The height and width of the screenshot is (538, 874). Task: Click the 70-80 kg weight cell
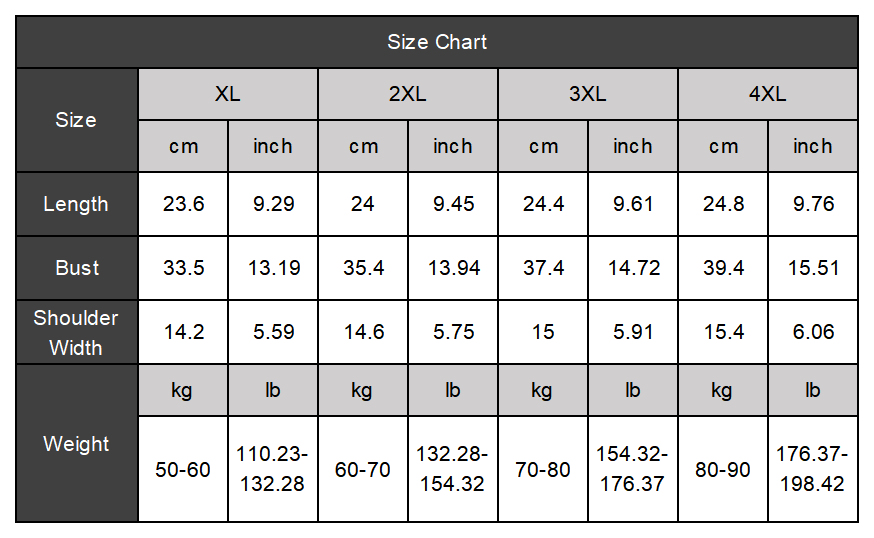[x=543, y=469]
